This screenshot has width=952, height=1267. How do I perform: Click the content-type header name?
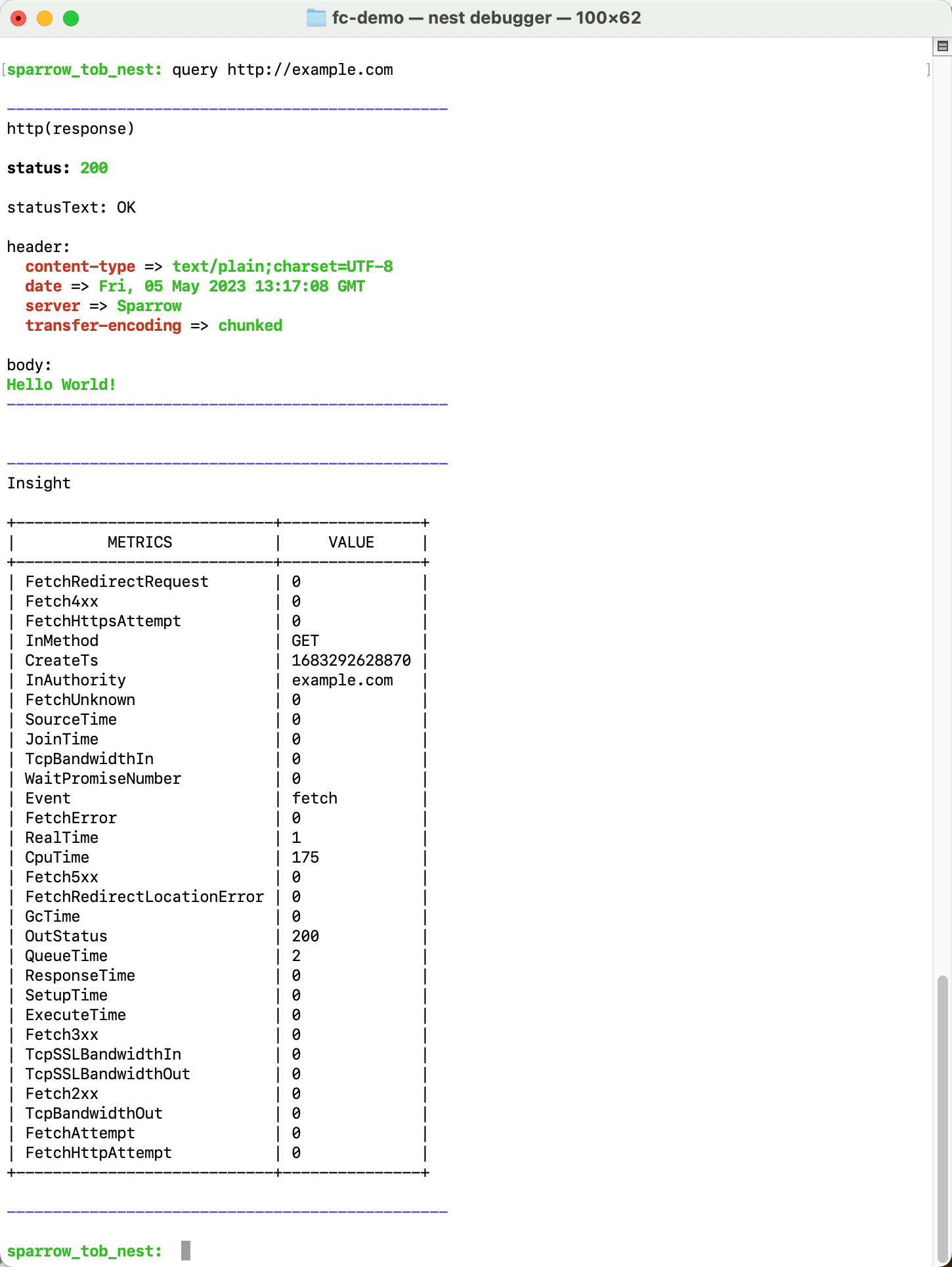point(80,267)
